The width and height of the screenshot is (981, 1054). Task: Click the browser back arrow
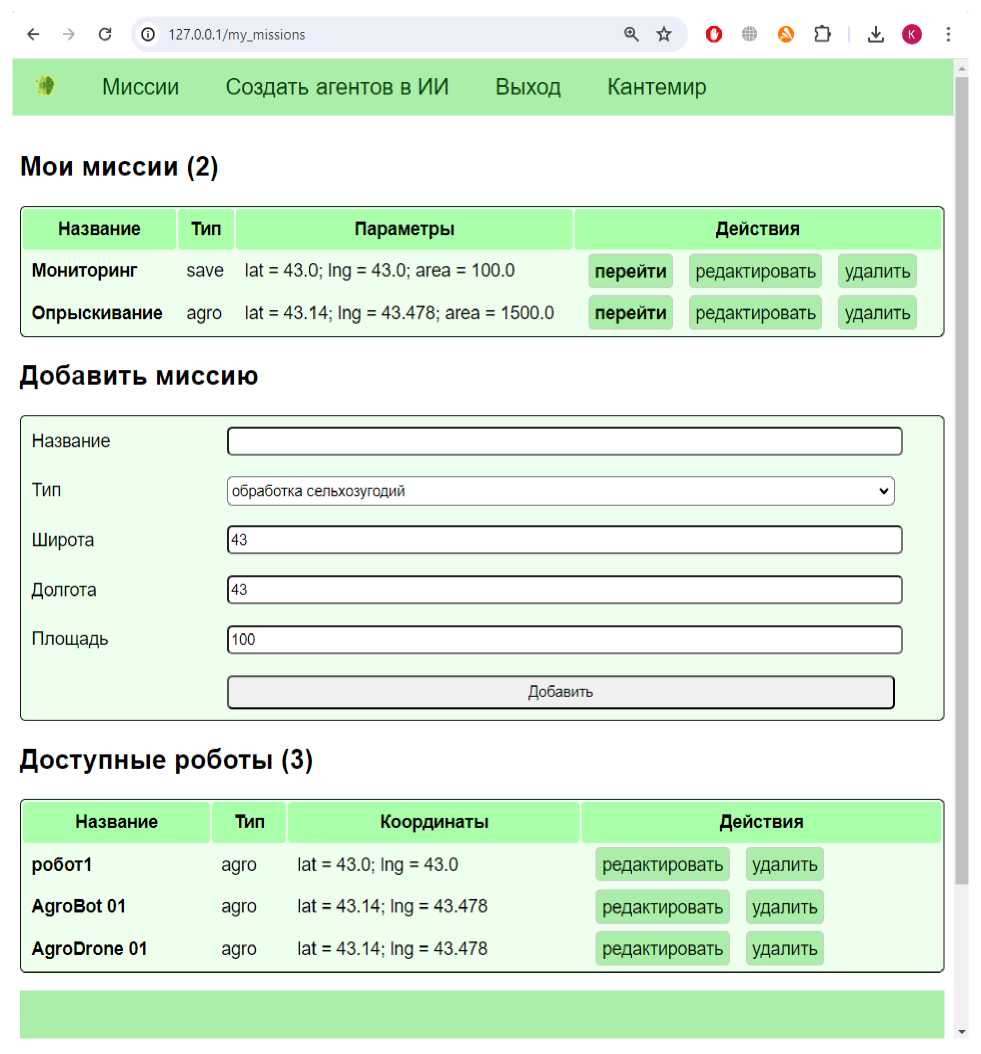point(33,34)
